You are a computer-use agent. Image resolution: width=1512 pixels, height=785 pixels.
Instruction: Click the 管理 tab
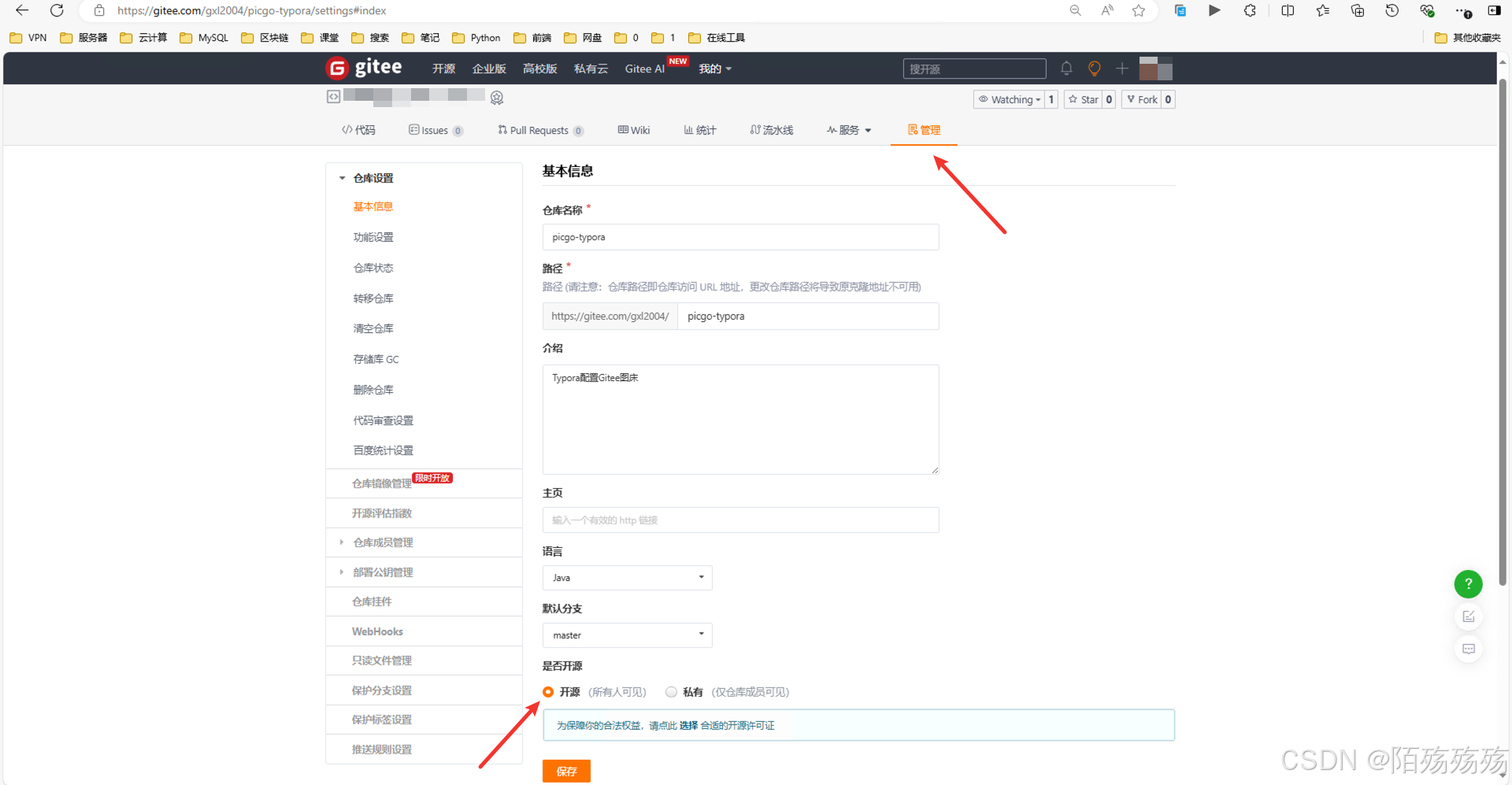click(x=924, y=130)
